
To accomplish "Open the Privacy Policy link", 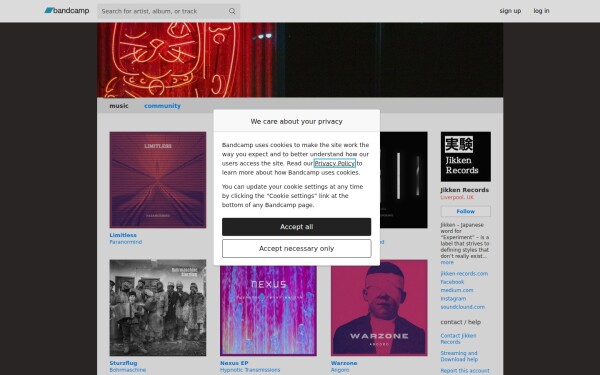I will click(334, 163).
